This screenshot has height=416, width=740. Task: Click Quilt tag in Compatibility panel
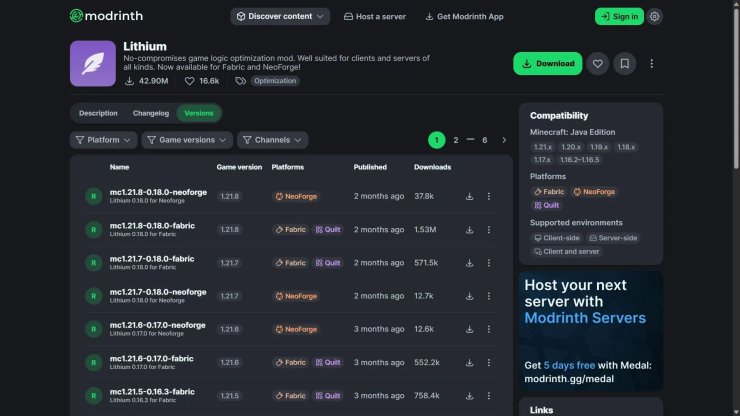[547, 205]
